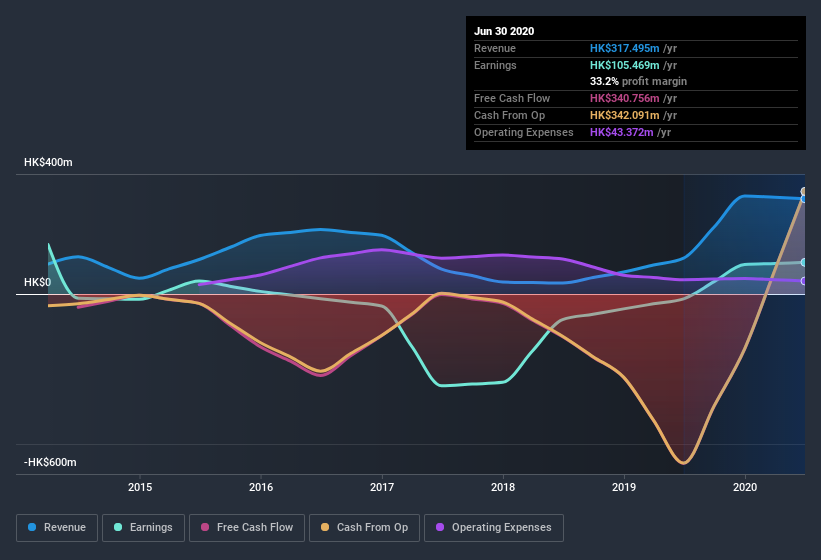The image size is (821, 560).
Task: Click the 2017 x-axis label
Action: point(382,487)
